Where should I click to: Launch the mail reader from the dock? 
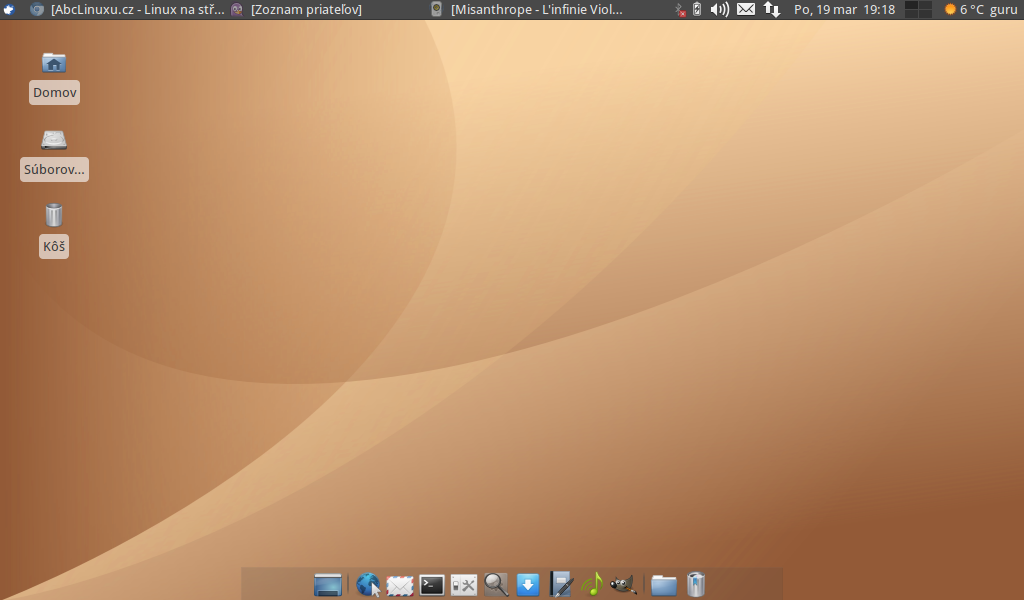click(400, 585)
